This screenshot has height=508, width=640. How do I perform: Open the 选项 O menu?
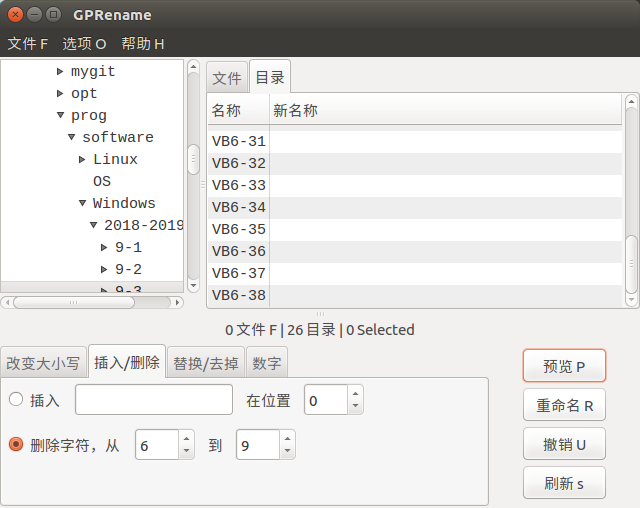(x=84, y=44)
